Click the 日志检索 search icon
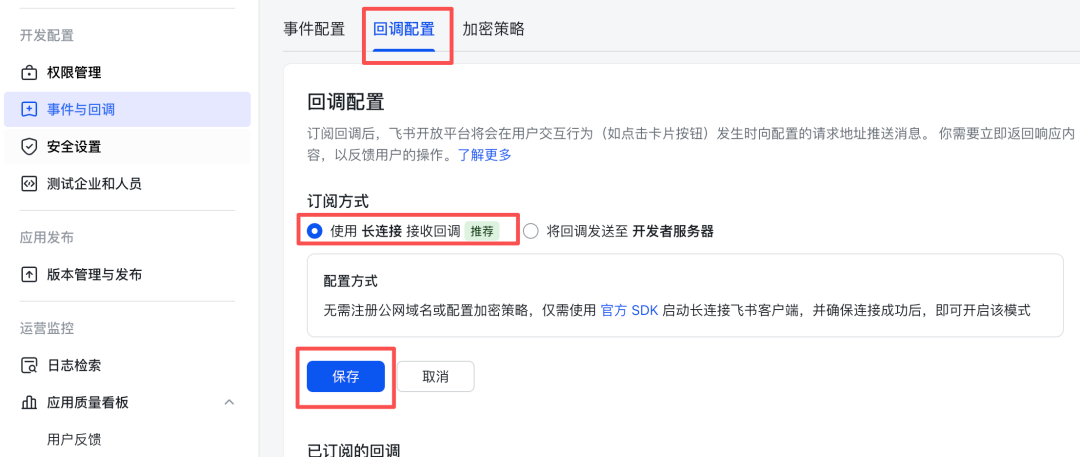The width and height of the screenshot is (1080, 457). [29, 366]
